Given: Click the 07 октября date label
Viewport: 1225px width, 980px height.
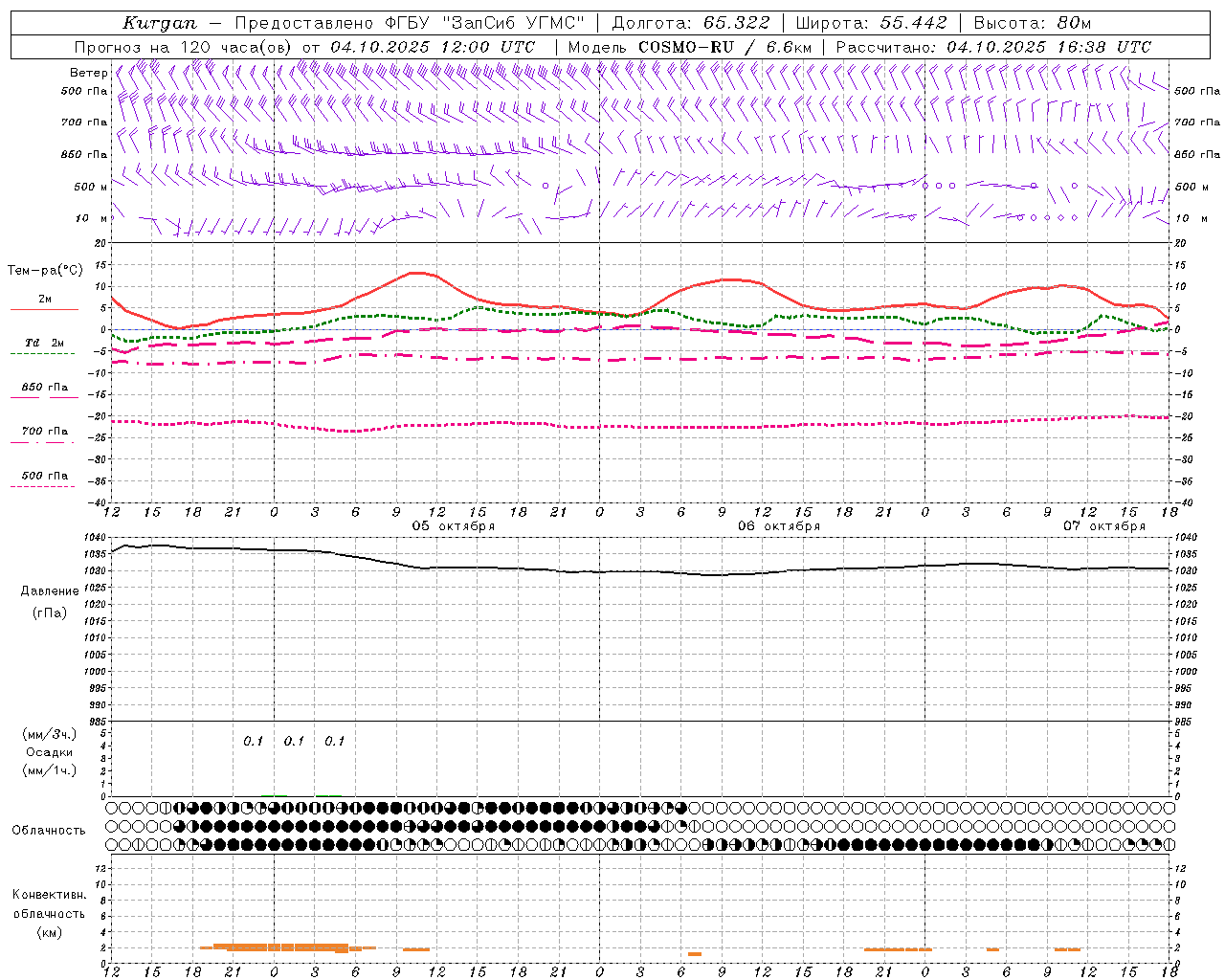Looking at the screenshot, I should (x=1104, y=526).
